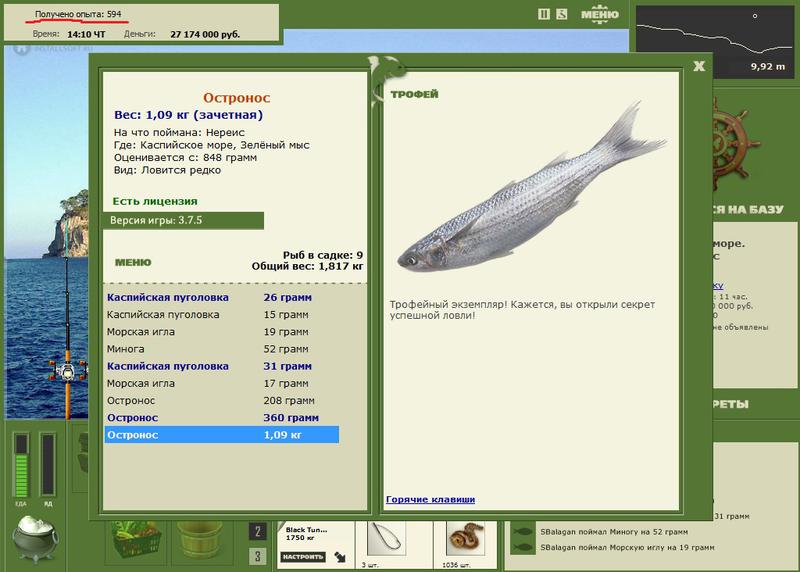Open the top МЕНЮ gear menu

pyautogui.click(x=599, y=14)
